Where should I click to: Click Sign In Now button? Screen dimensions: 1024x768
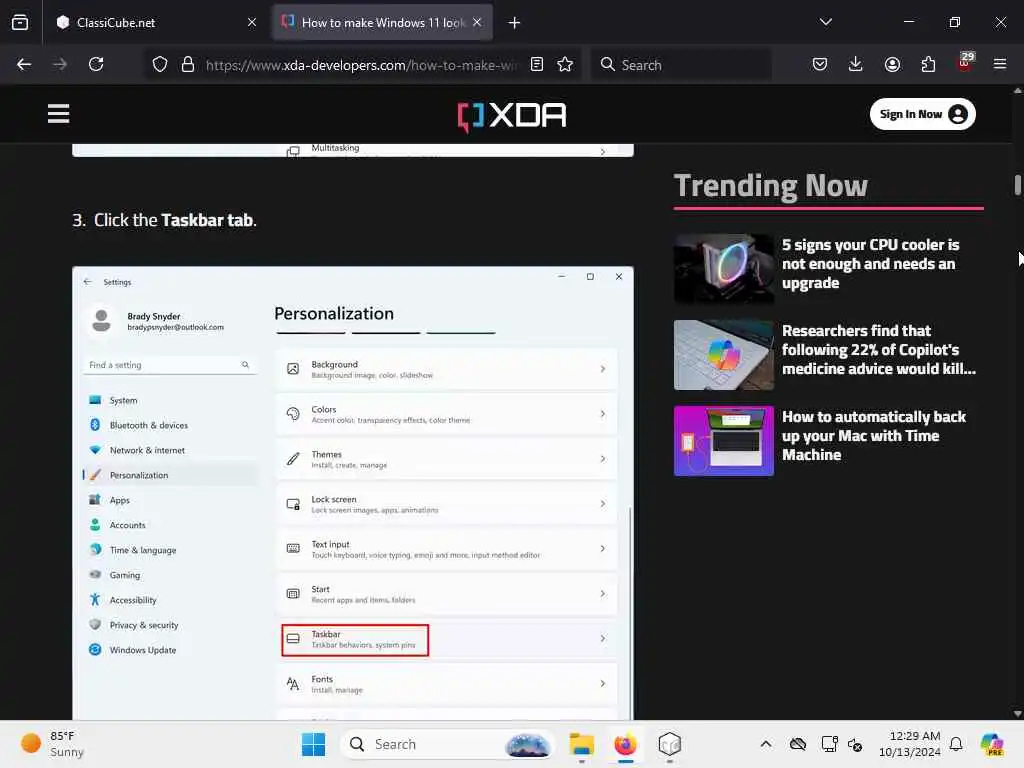click(x=923, y=114)
